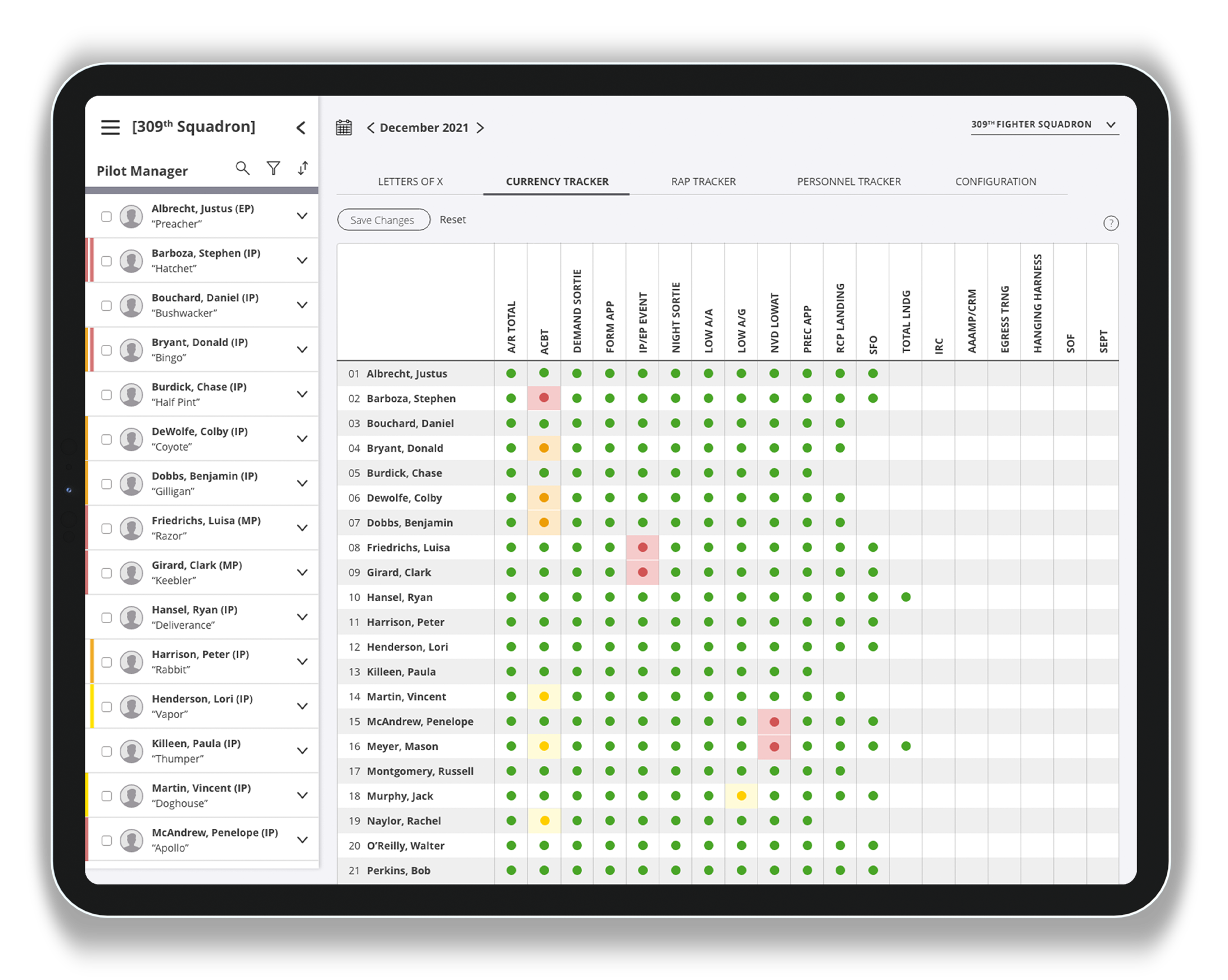Click Barboza's red ACBT status cell

click(544, 398)
